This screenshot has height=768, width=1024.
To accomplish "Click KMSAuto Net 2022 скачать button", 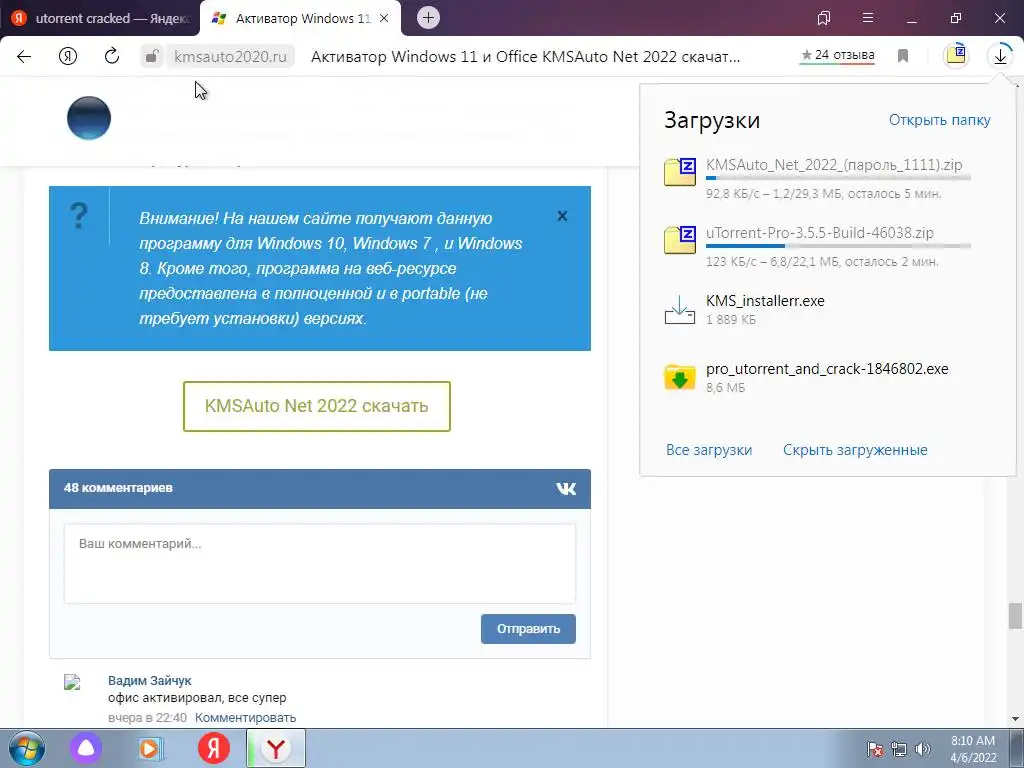I will pos(317,406).
